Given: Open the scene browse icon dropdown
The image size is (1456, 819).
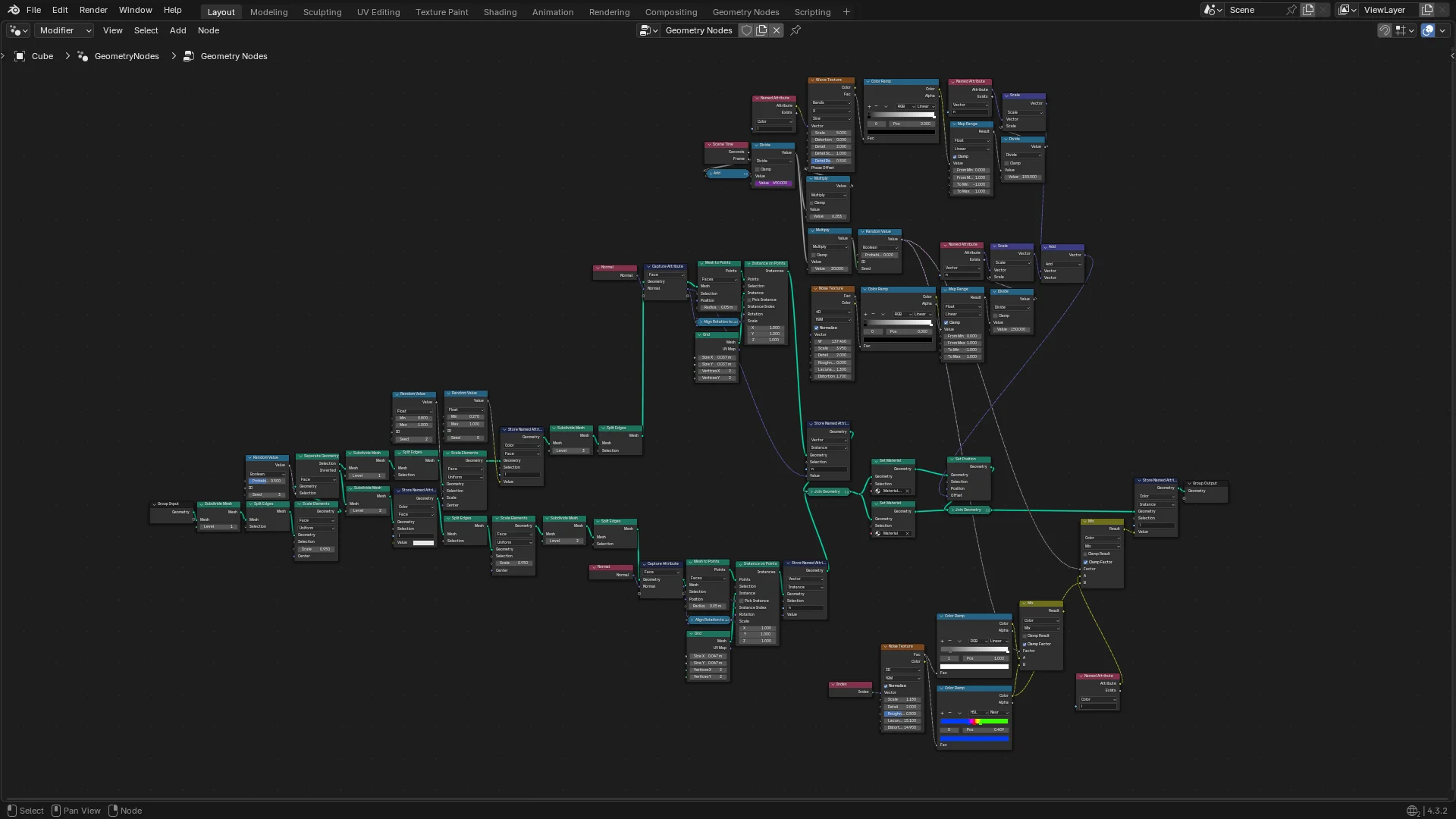Looking at the screenshot, I should tap(1213, 10).
